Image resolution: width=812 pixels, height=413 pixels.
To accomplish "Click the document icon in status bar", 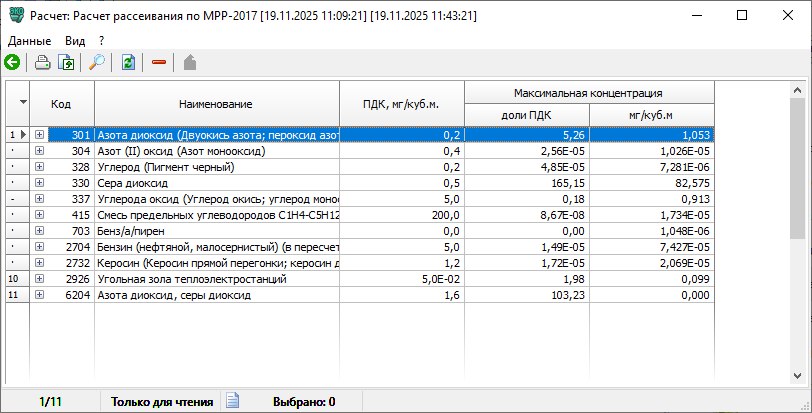I will click(232, 401).
